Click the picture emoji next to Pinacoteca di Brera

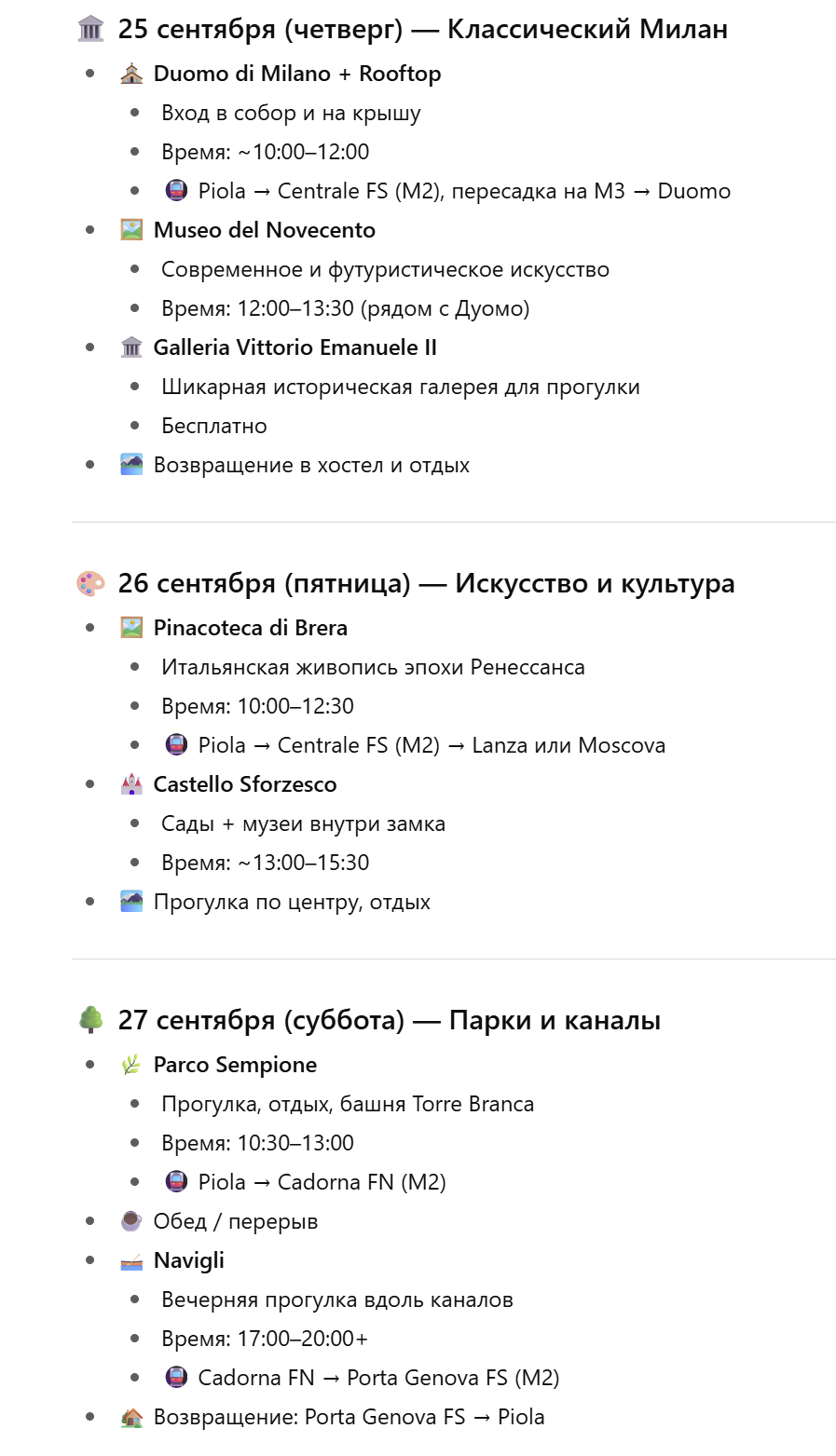tap(131, 628)
